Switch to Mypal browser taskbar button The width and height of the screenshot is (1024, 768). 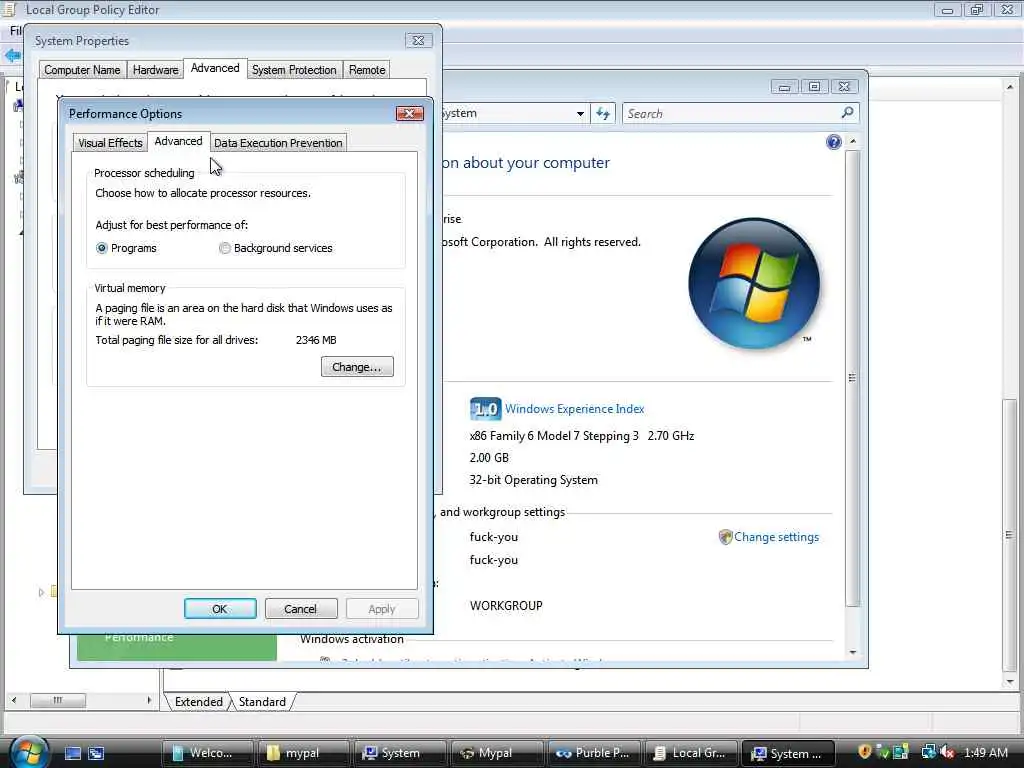[496, 753]
